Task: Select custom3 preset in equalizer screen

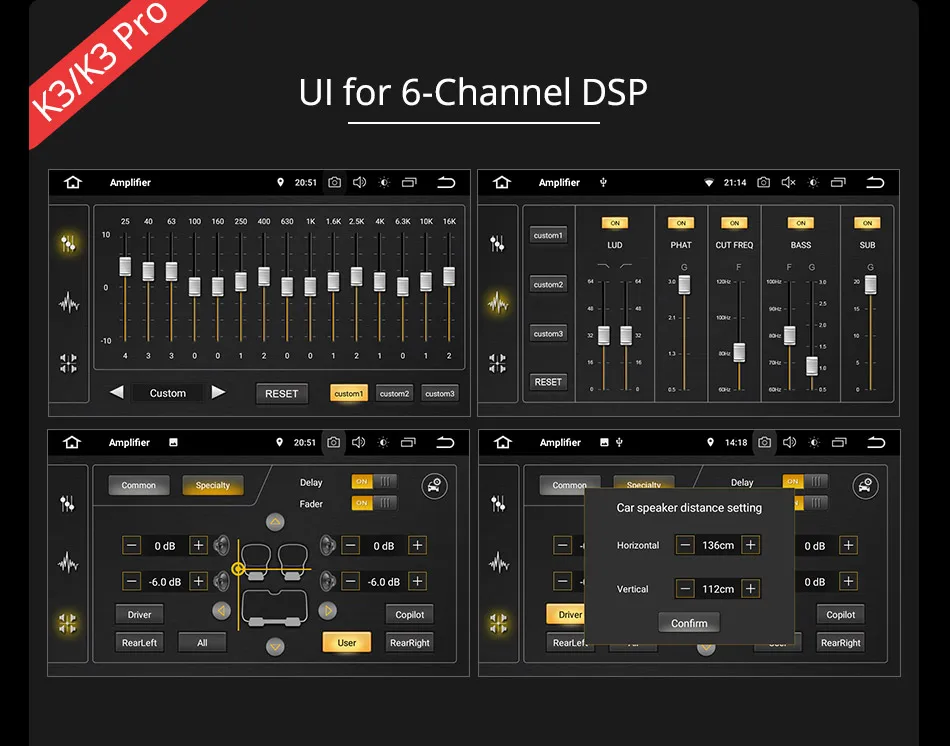Action: point(440,393)
